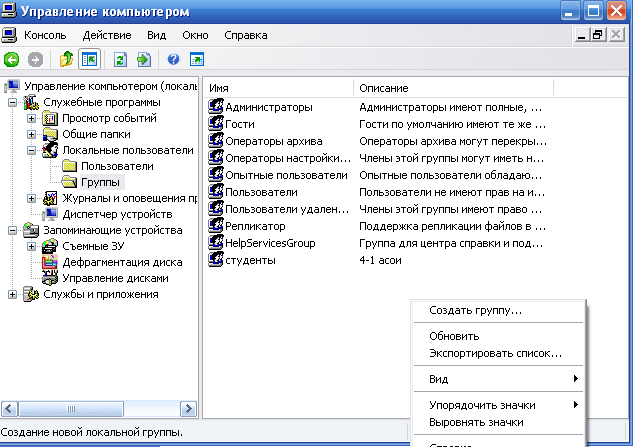Choose Выровнять значки in context menu
This screenshot has width=633, height=447.
tap(499, 422)
